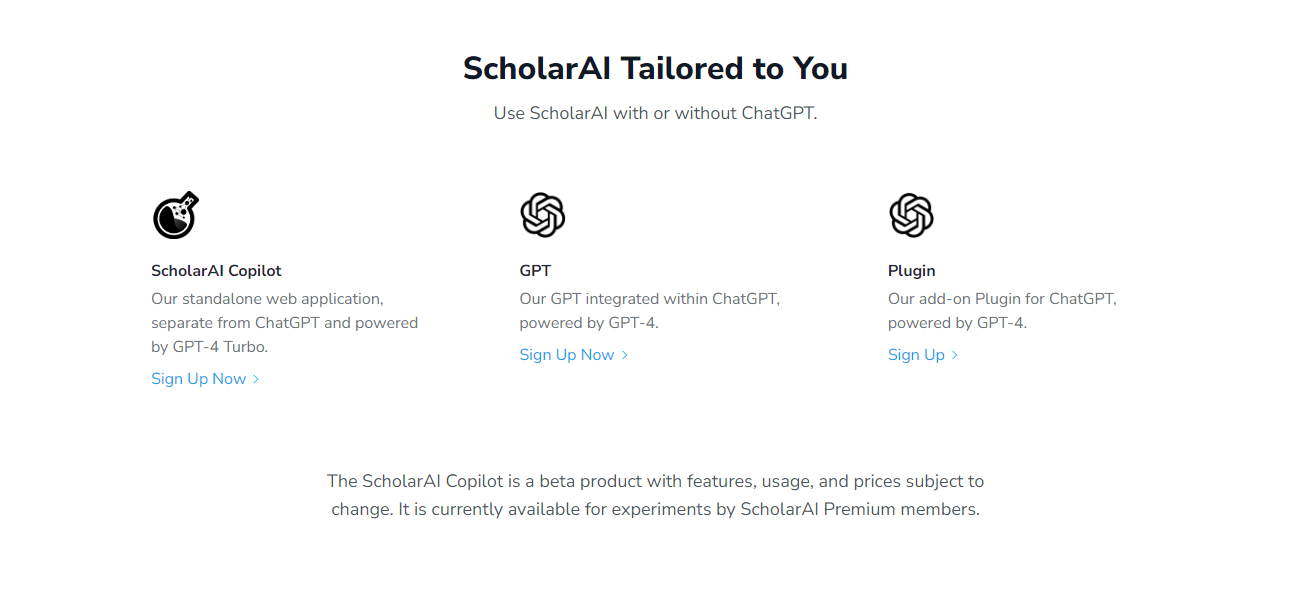Click the dark flask emblem for Copilot
The image size is (1304, 609).
click(x=175, y=214)
